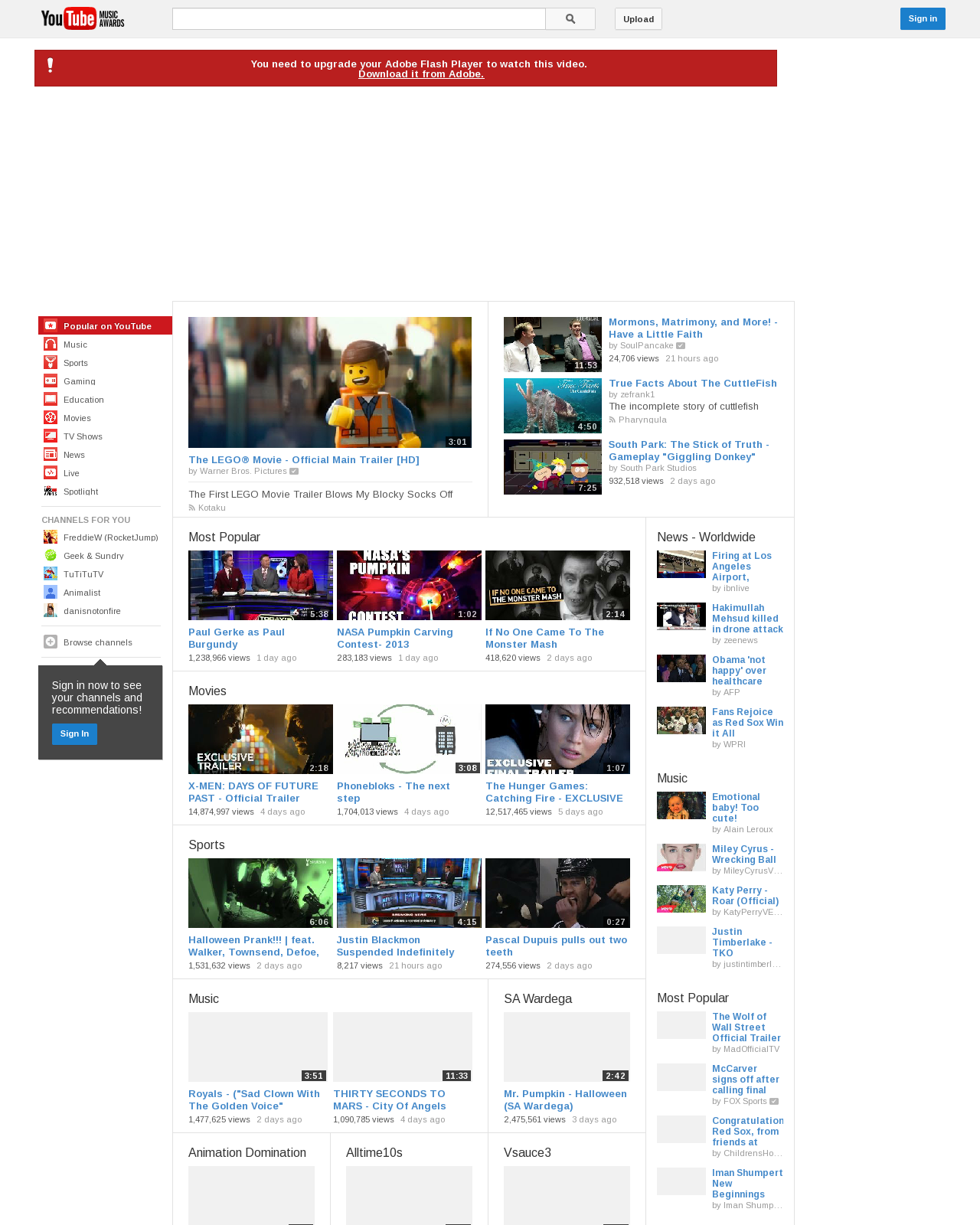Focus the YouTube search field
980x1225 pixels.
(x=359, y=19)
